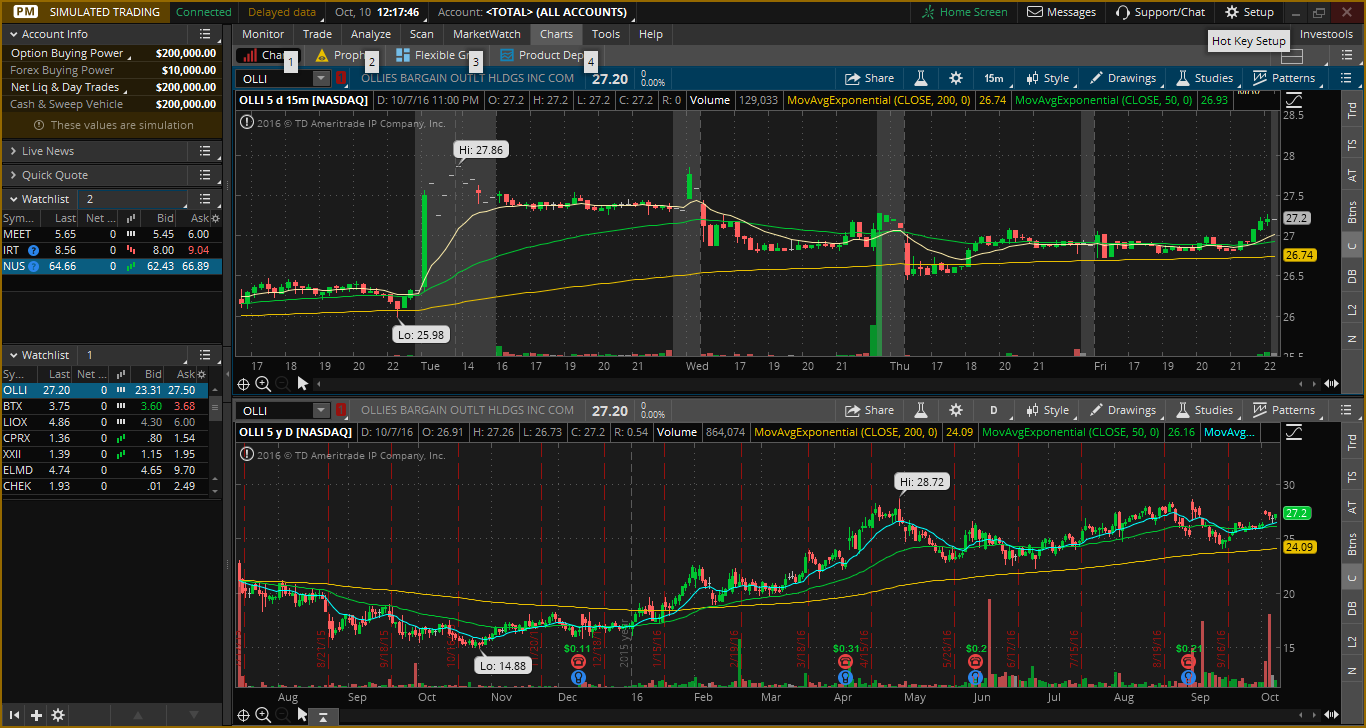Toggle the TS side panel on the daily chart
1366x728 pixels.
[x=1352, y=477]
